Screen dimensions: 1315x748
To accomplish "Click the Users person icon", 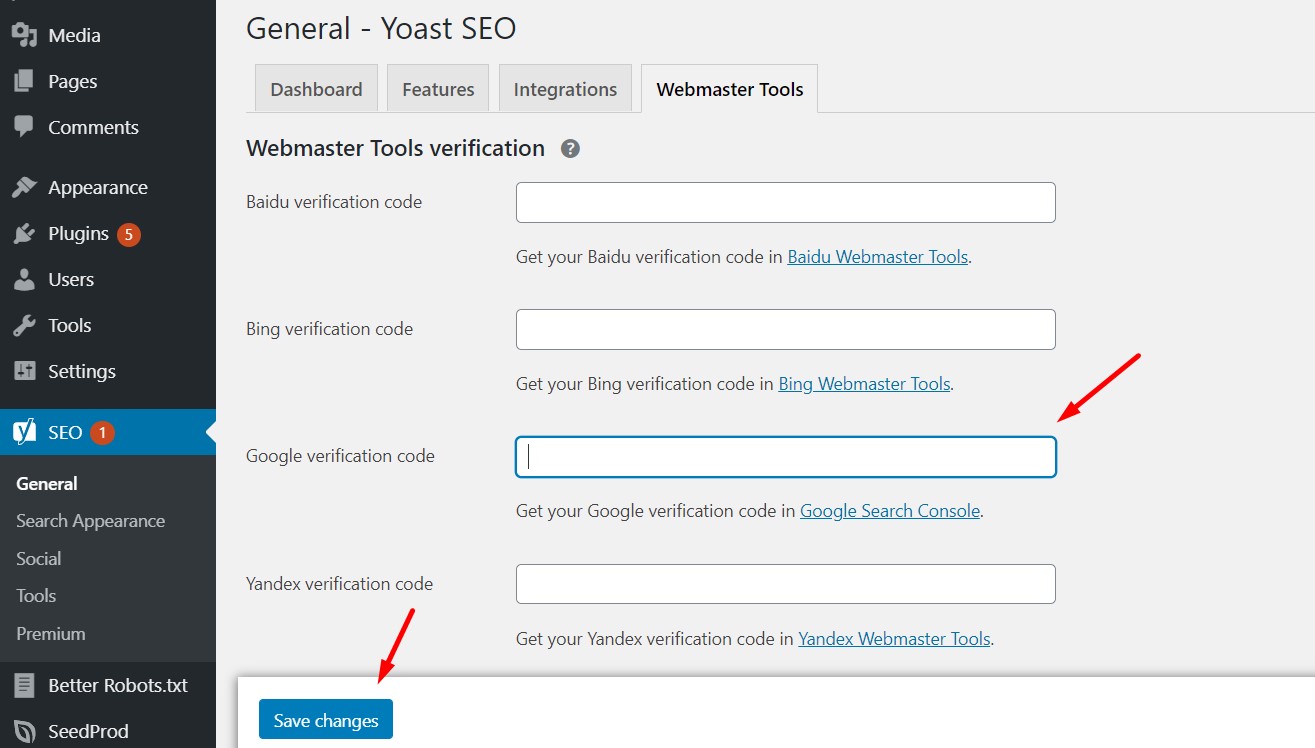I will click(24, 279).
